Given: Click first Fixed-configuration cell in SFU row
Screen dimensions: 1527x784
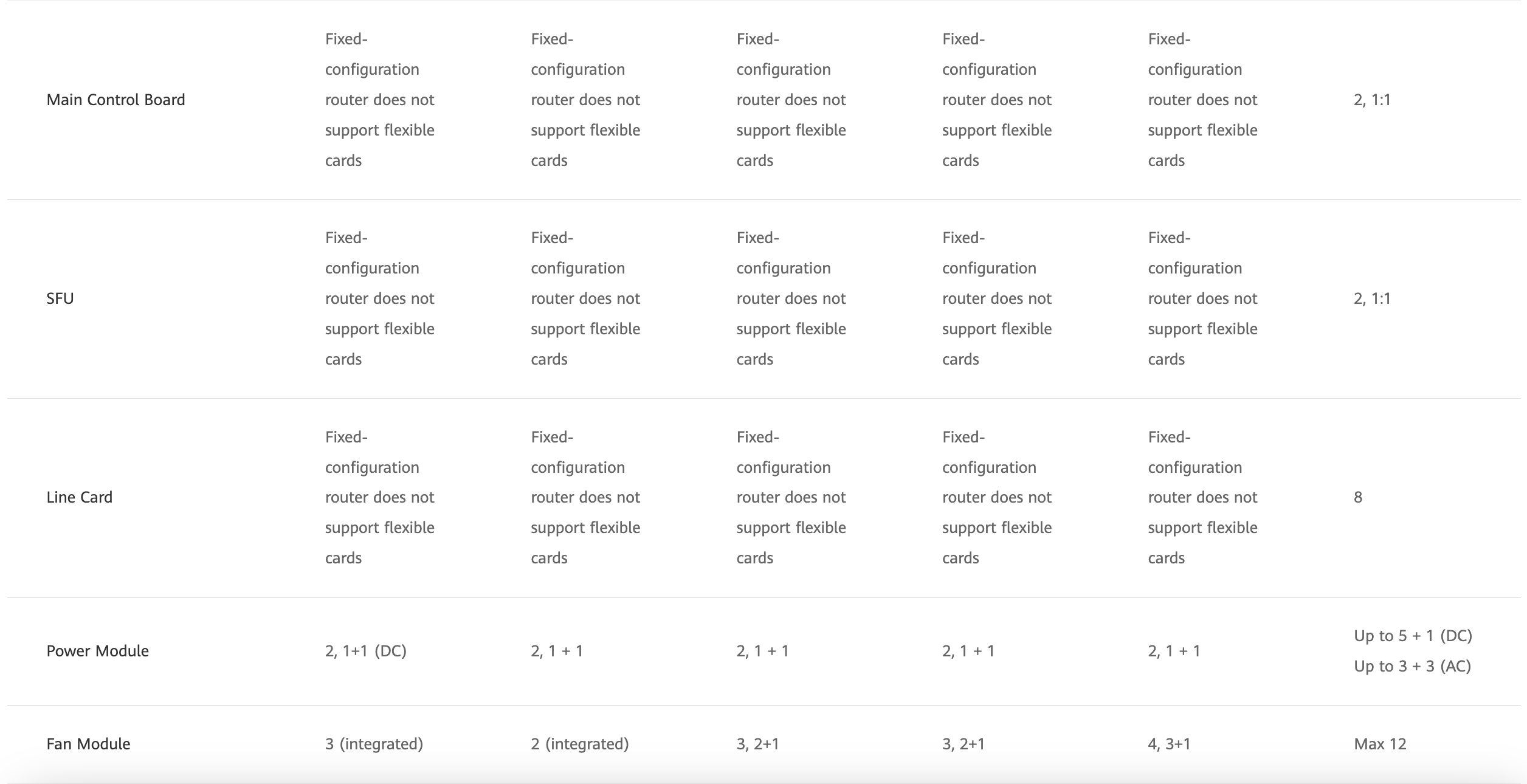Looking at the screenshot, I should (x=380, y=298).
